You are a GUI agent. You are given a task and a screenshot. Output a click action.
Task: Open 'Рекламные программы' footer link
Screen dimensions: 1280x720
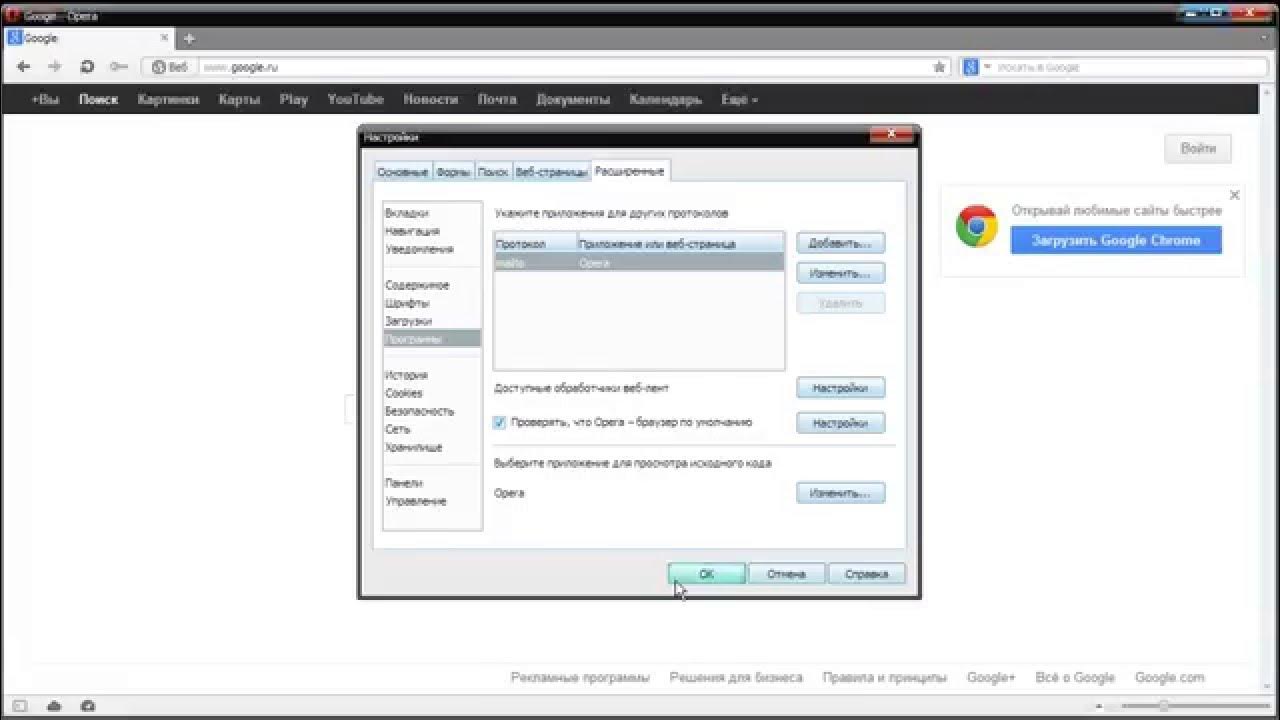580,677
